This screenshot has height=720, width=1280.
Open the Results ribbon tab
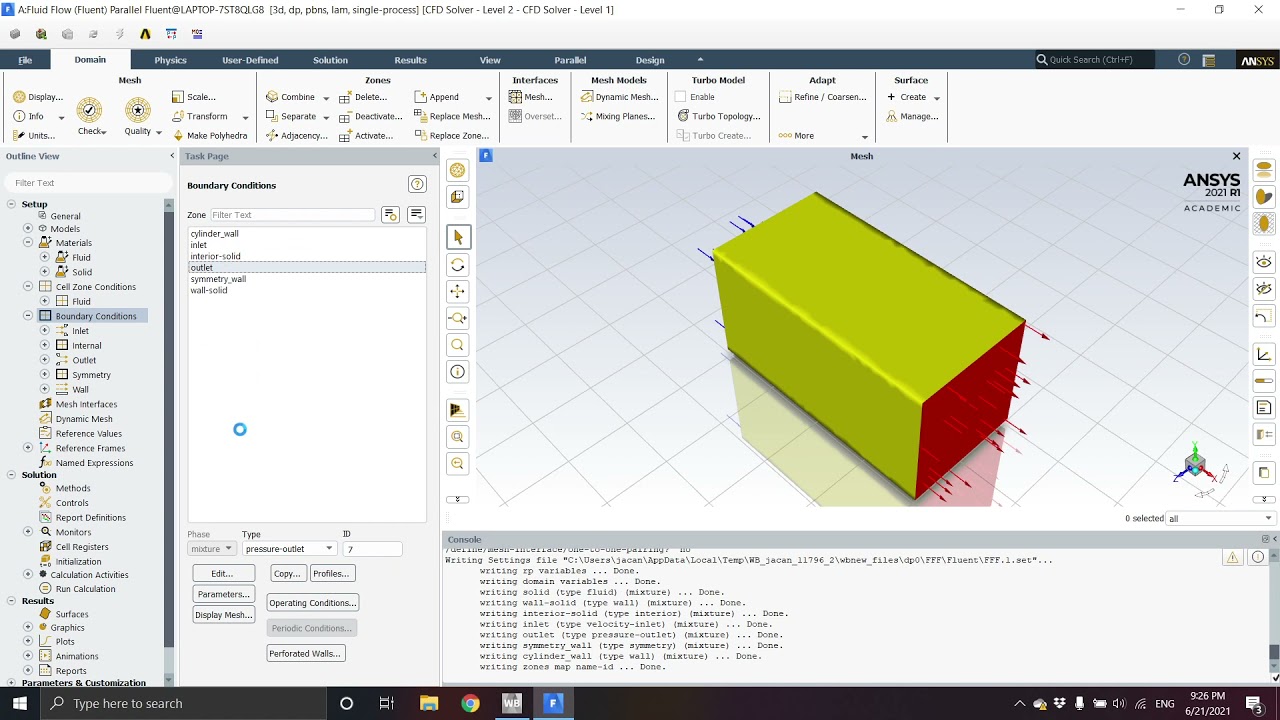click(x=410, y=60)
